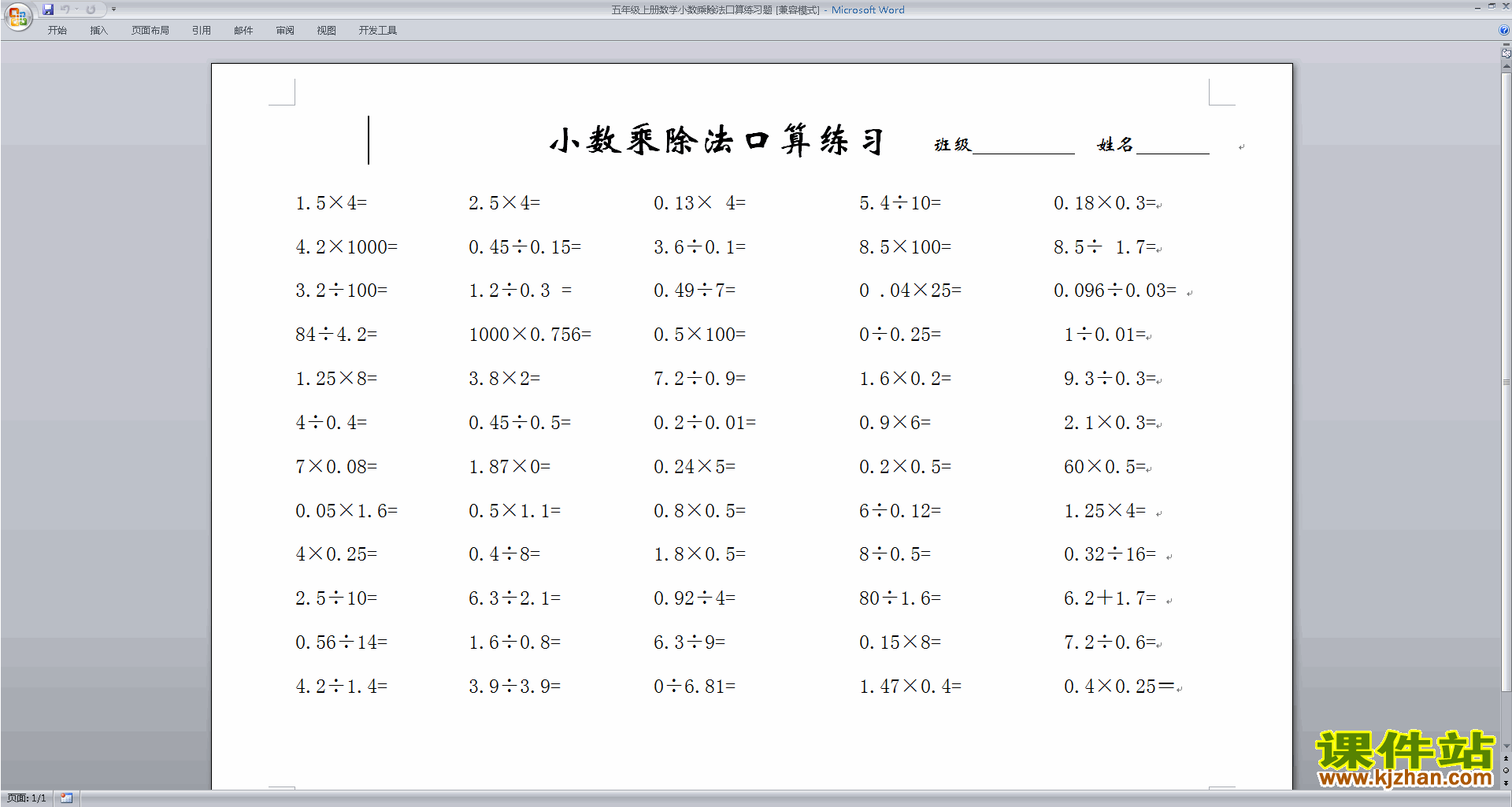This screenshot has height=807, width=1512.
Task: Click the problem 0.4×0.25=
Action: click(1119, 687)
